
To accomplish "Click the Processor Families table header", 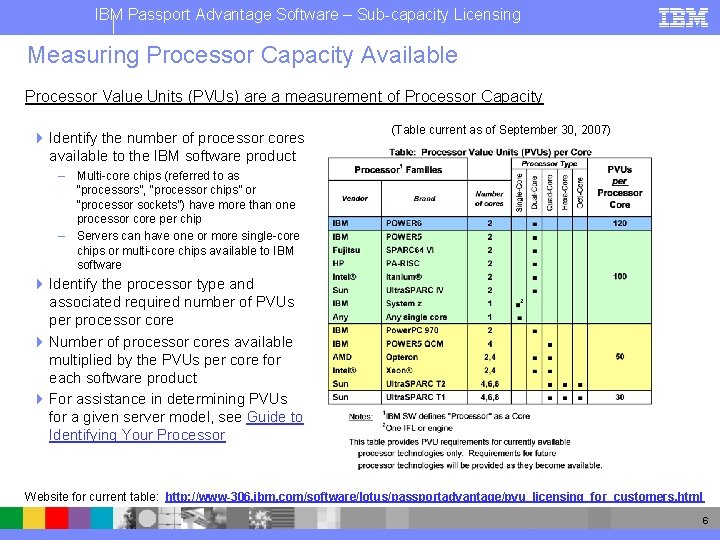I will tap(398, 169).
